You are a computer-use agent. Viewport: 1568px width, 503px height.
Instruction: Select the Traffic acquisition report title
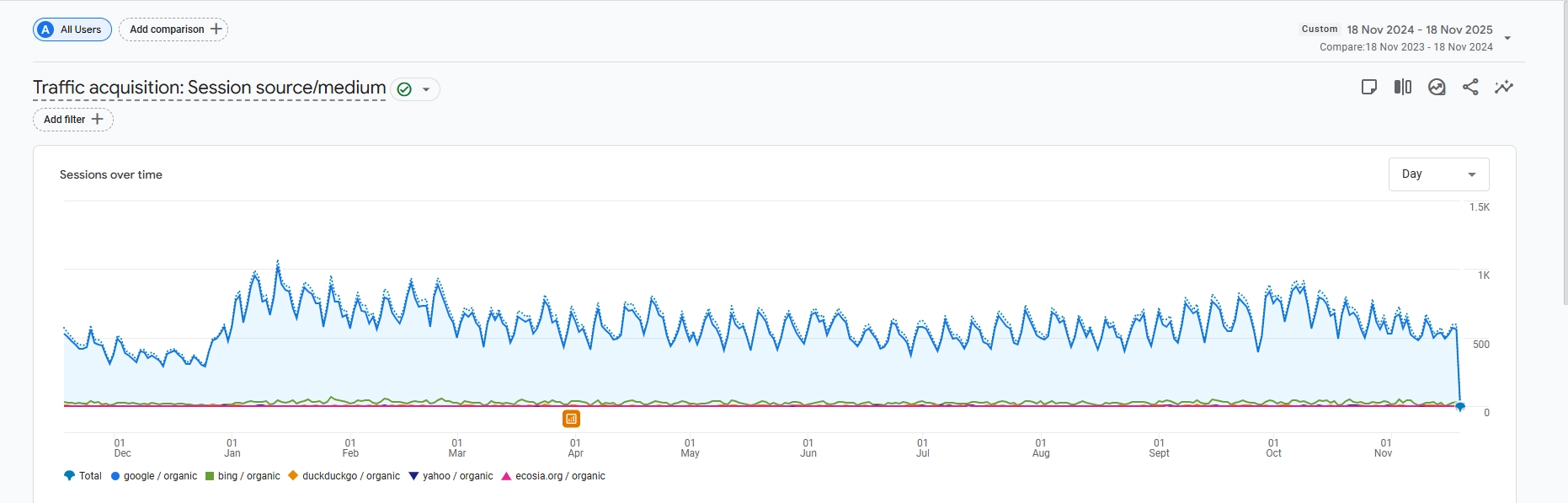(x=208, y=87)
